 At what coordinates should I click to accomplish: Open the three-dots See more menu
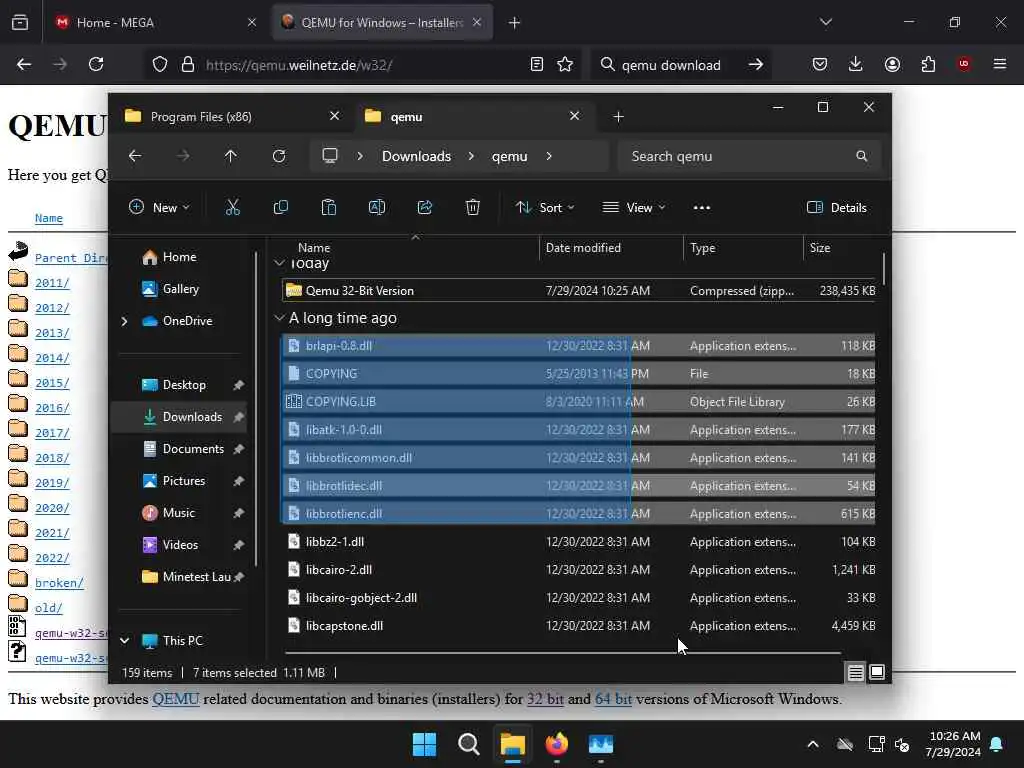click(701, 208)
